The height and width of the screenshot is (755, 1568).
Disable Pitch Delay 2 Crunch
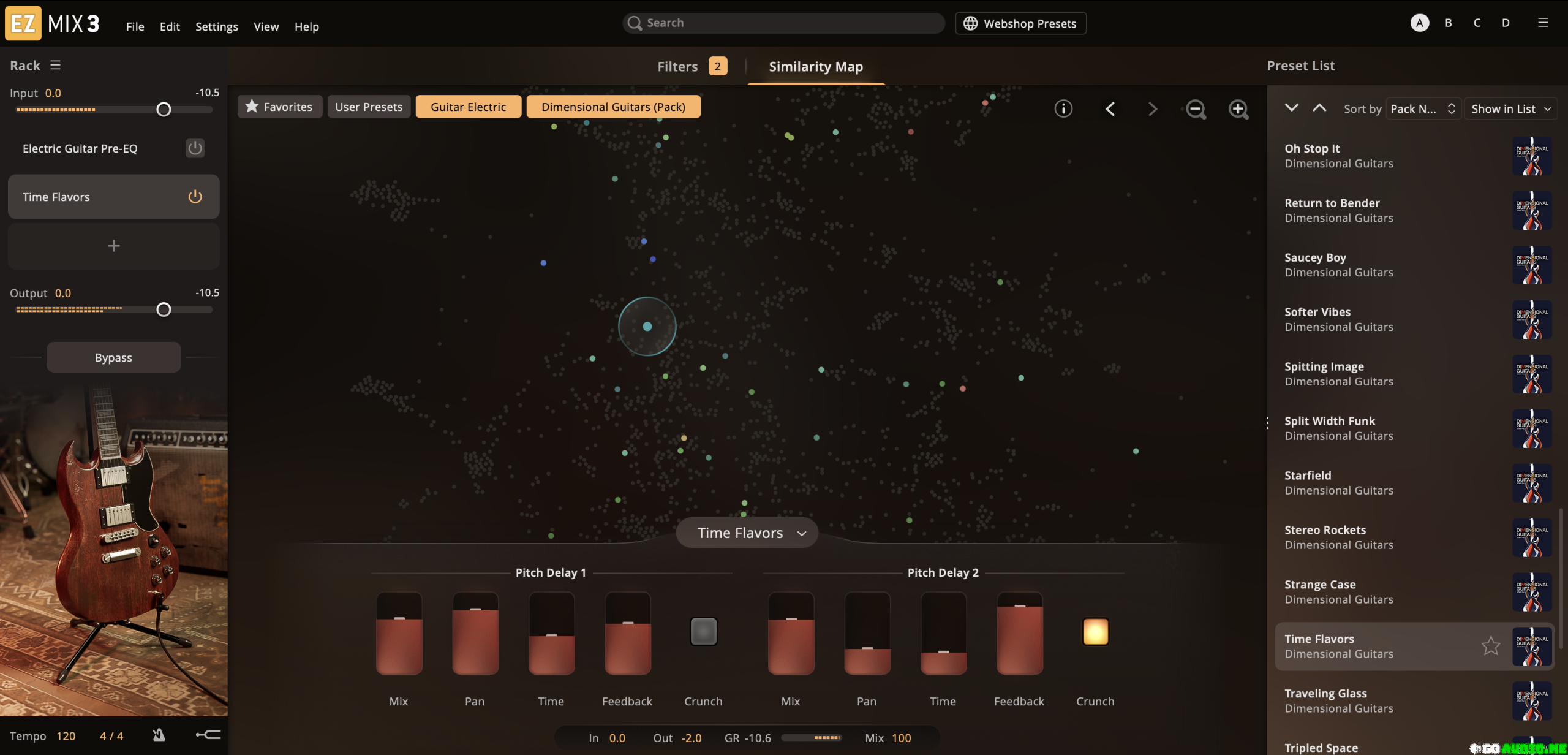tap(1095, 631)
